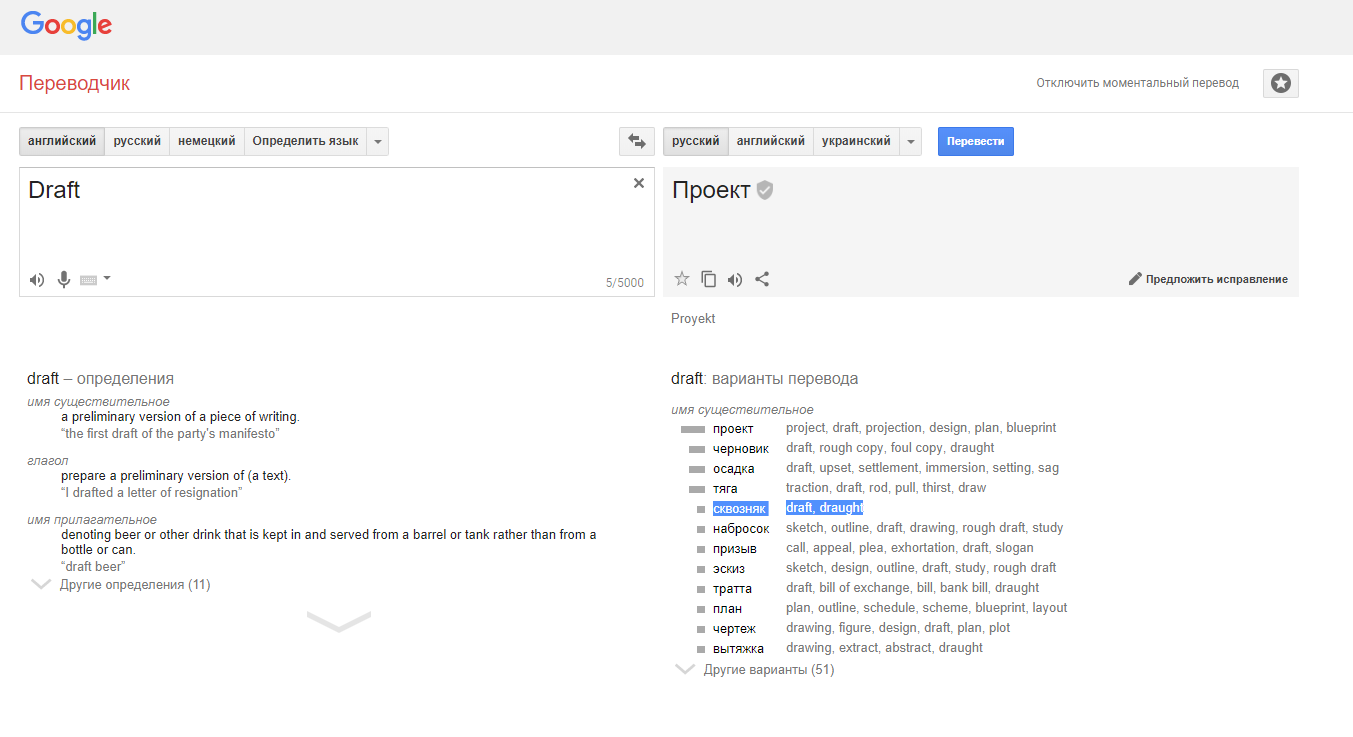Select украинский as target language

[856, 142]
